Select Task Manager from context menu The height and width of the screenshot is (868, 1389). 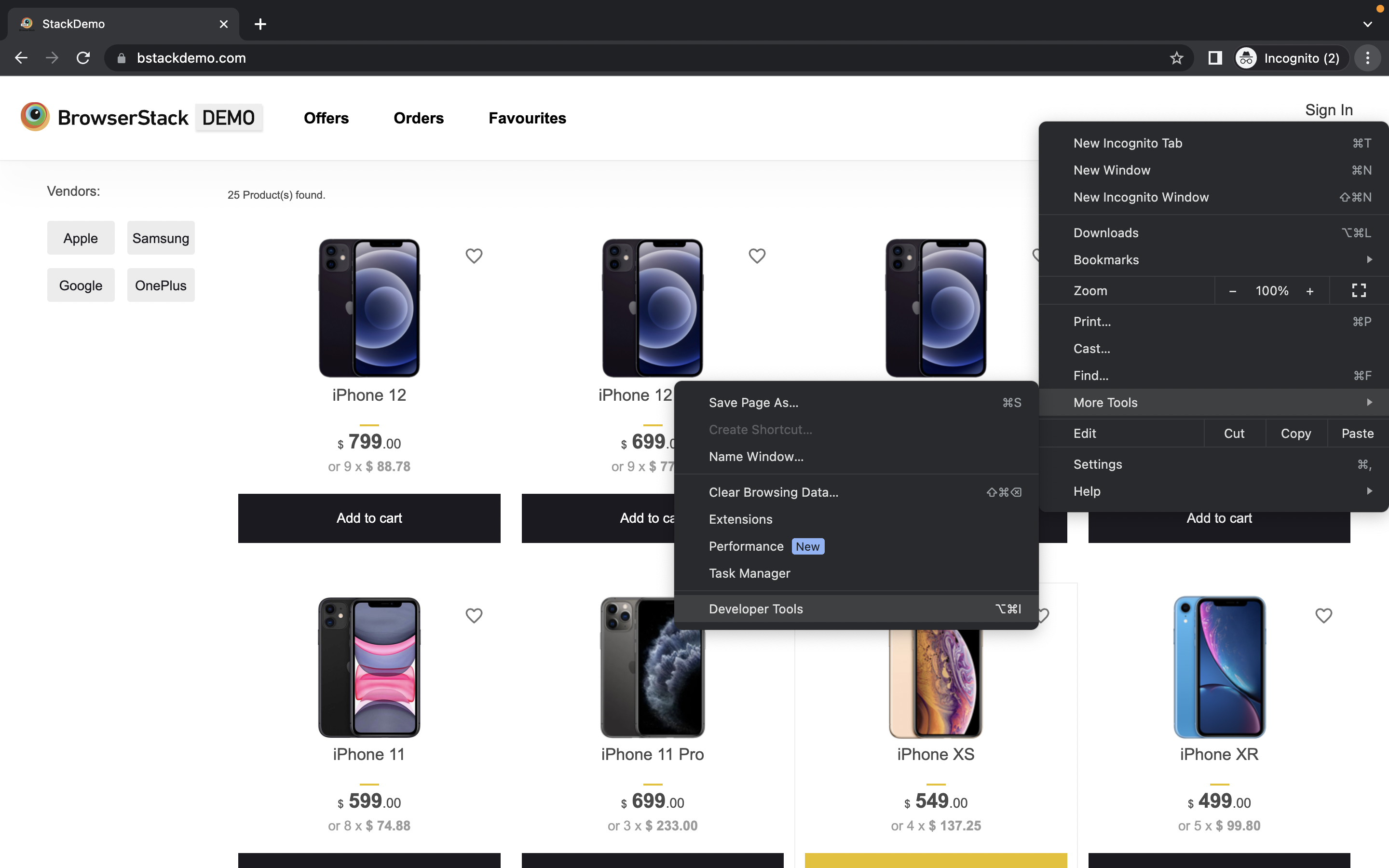(750, 572)
